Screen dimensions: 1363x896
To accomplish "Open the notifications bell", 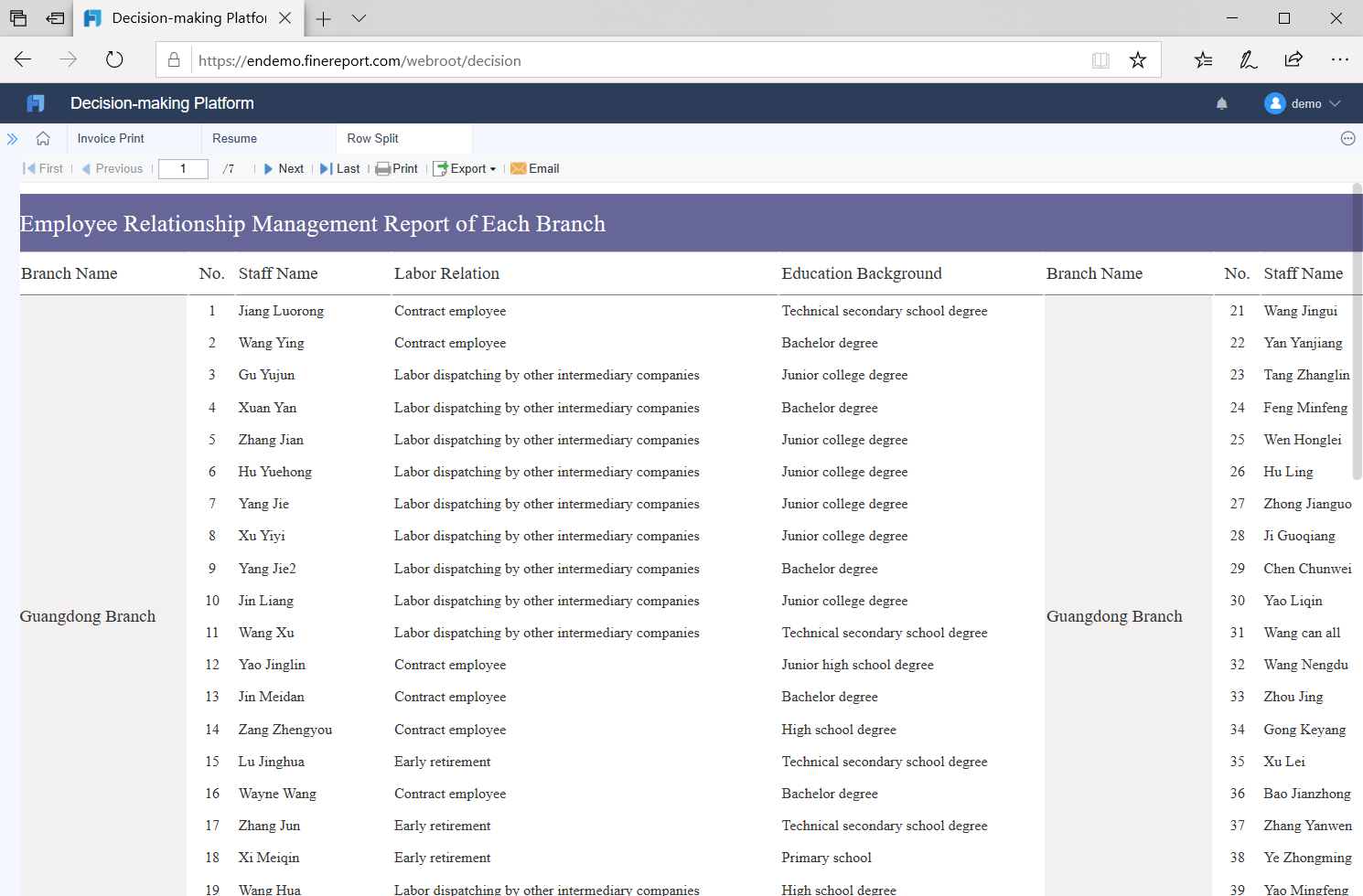I will coord(1221,103).
